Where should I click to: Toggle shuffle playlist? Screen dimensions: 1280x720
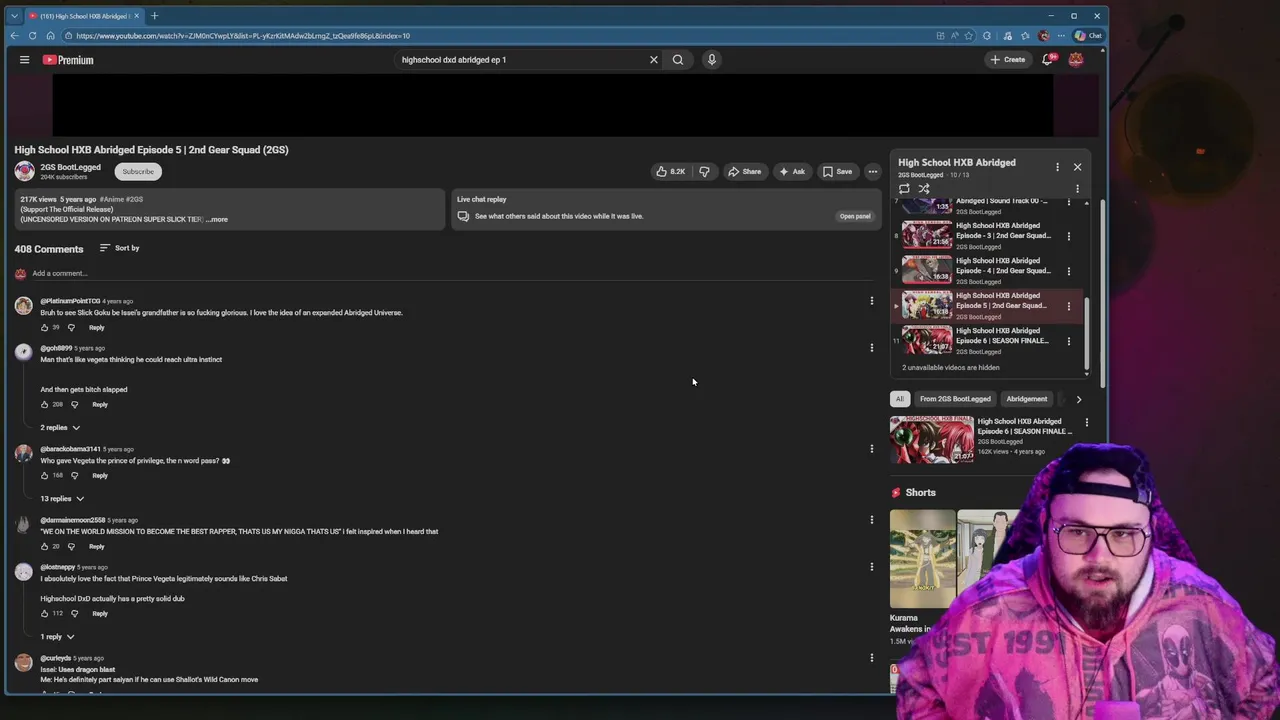pos(924,189)
